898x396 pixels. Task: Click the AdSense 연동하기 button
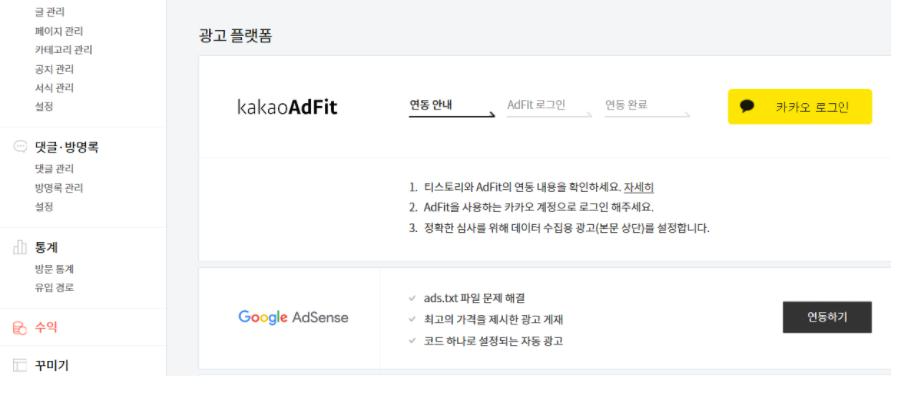827,317
